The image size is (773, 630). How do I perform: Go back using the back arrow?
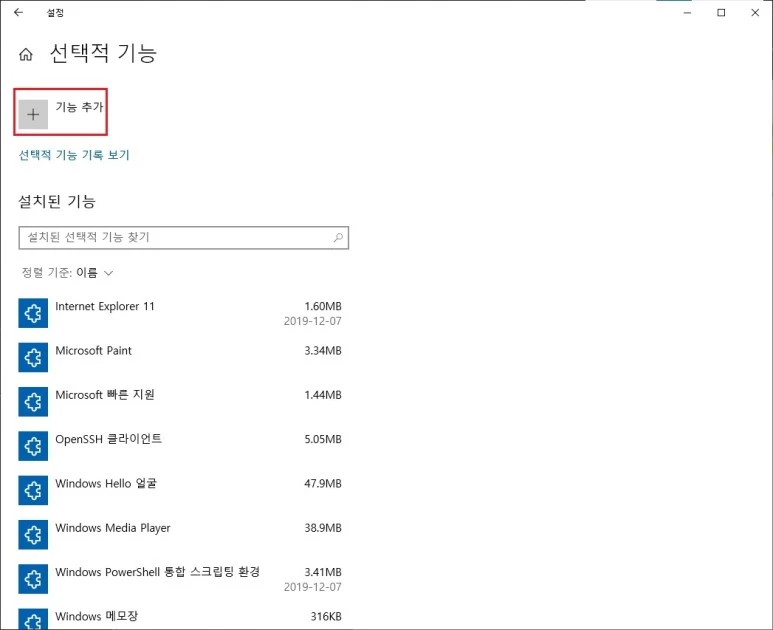(x=19, y=13)
